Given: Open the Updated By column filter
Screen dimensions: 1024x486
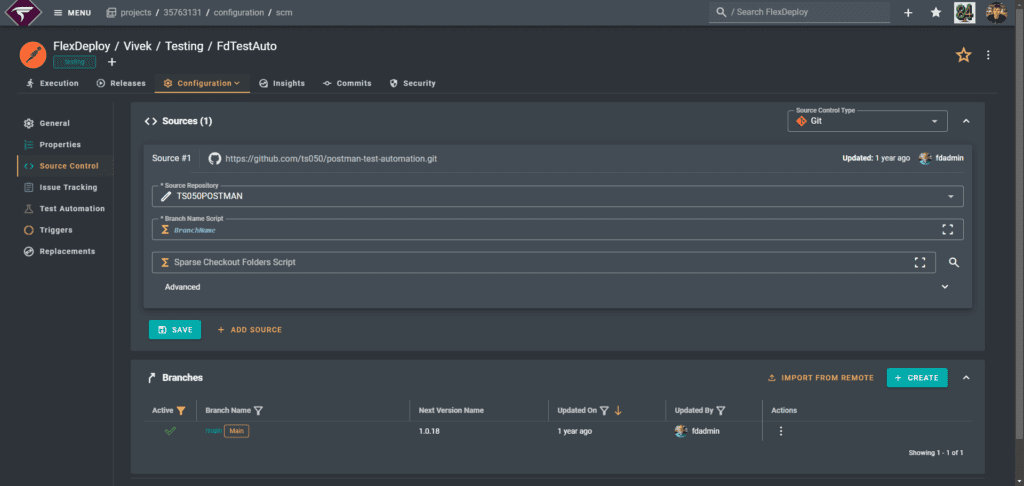Looking at the screenshot, I should [x=720, y=411].
